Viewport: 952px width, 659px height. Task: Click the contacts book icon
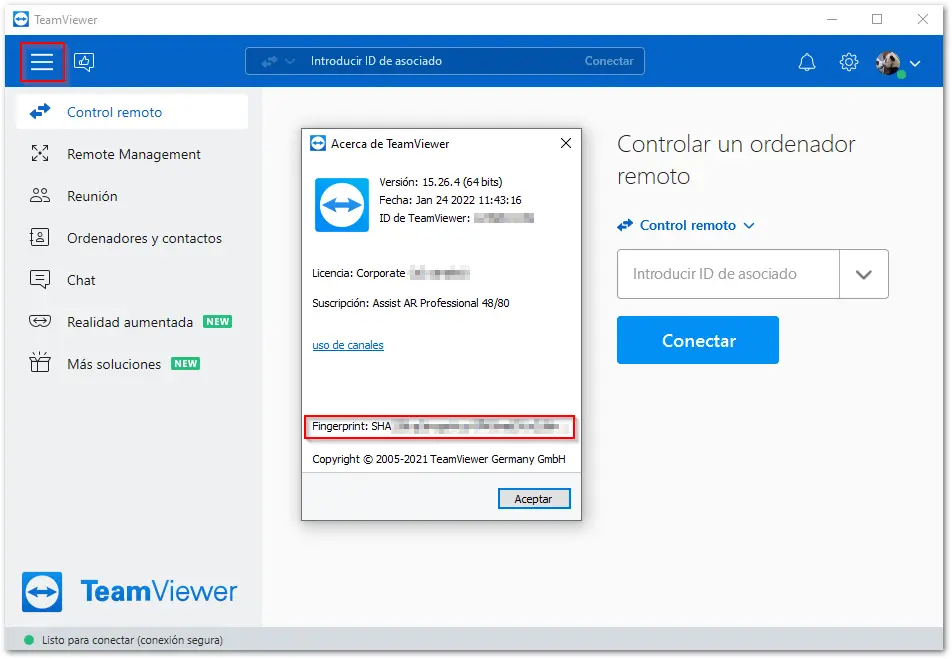pyautogui.click(x=39, y=237)
